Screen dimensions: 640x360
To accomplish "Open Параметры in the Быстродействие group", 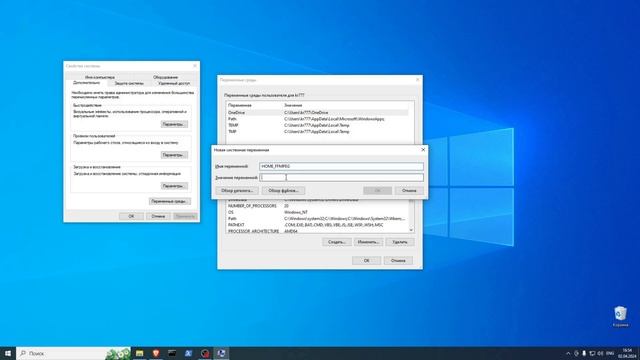I will 174,124.
